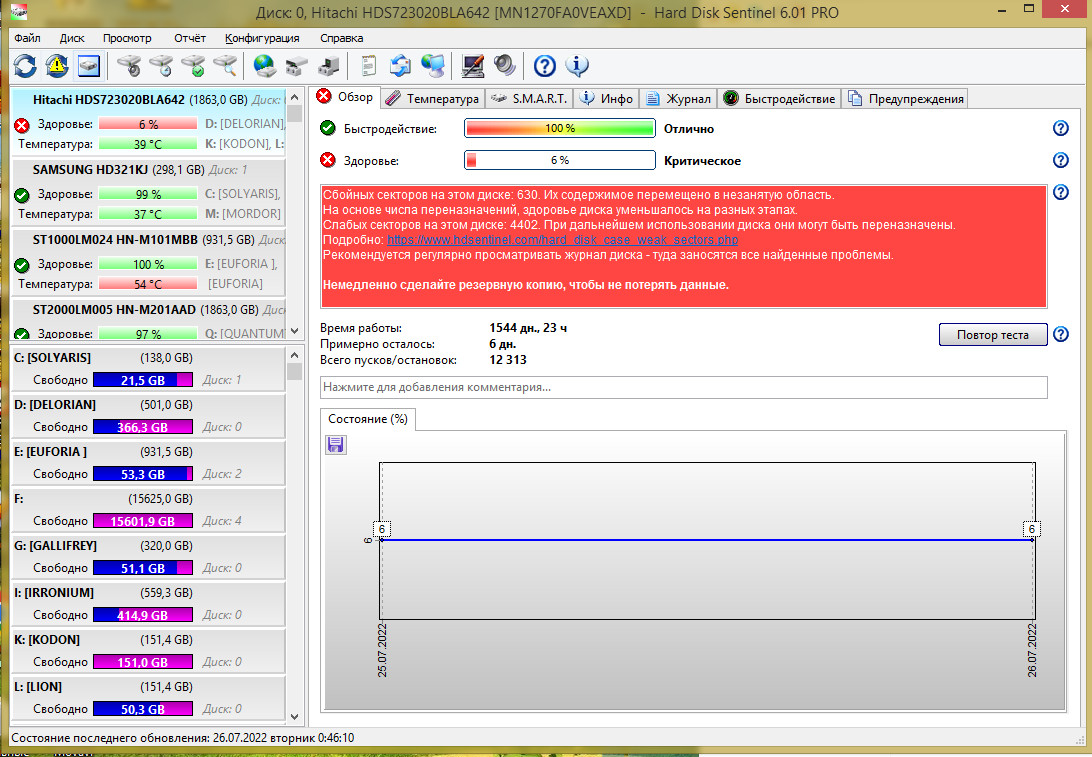
Task: Select the K: [KODON] partition
Action: pyautogui.click(x=148, y=650)
